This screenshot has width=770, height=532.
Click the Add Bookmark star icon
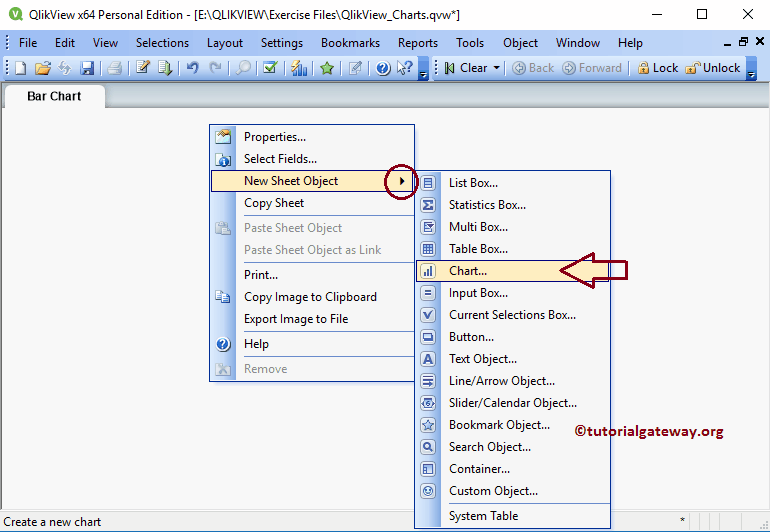pyautogui.click(x=327, y=68)
